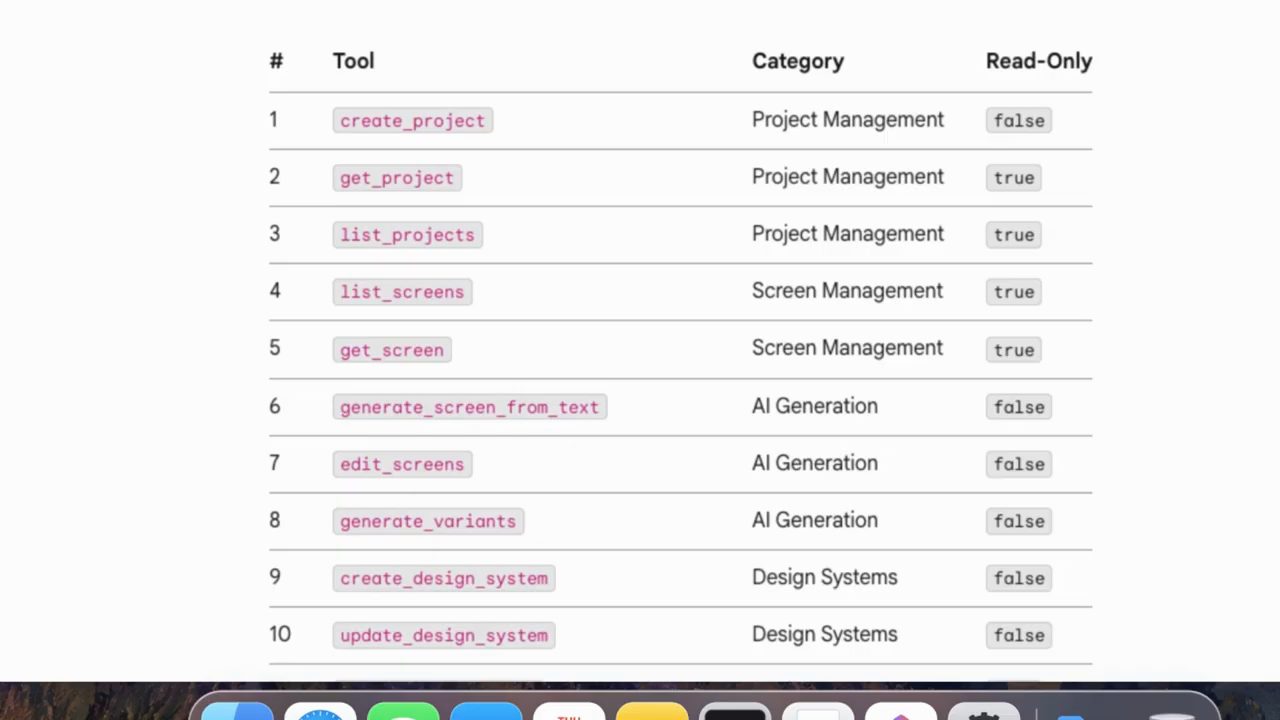Click the edit_screens tool tag
1280x720 pixels.
click(402, 464)
